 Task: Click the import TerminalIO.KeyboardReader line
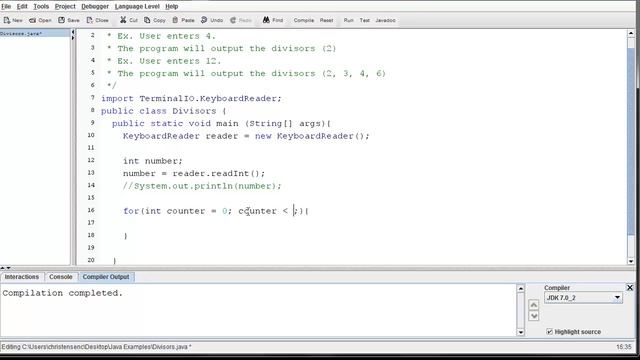(191, 98)
